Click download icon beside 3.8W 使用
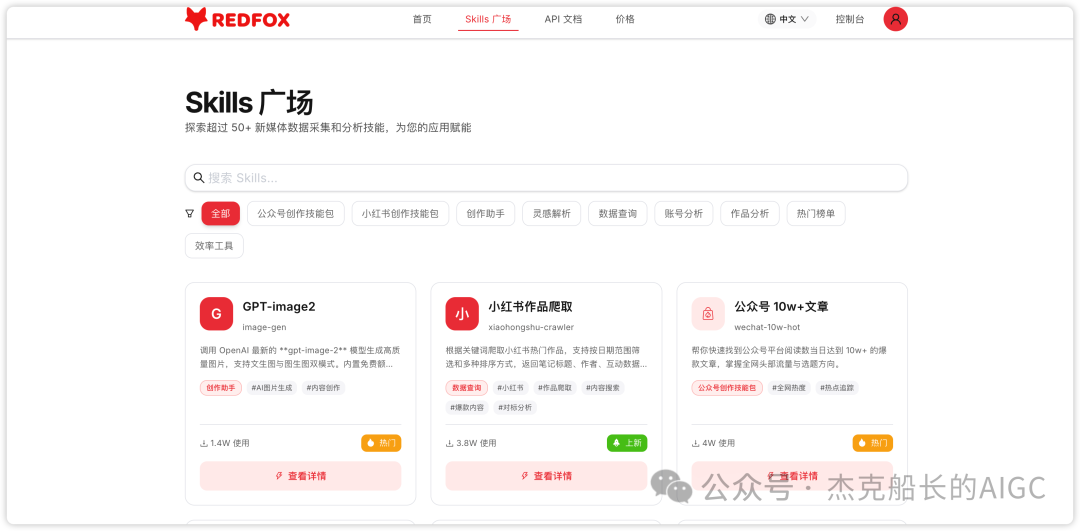This screenshot has height=531, width=1080. coord(450,444)
